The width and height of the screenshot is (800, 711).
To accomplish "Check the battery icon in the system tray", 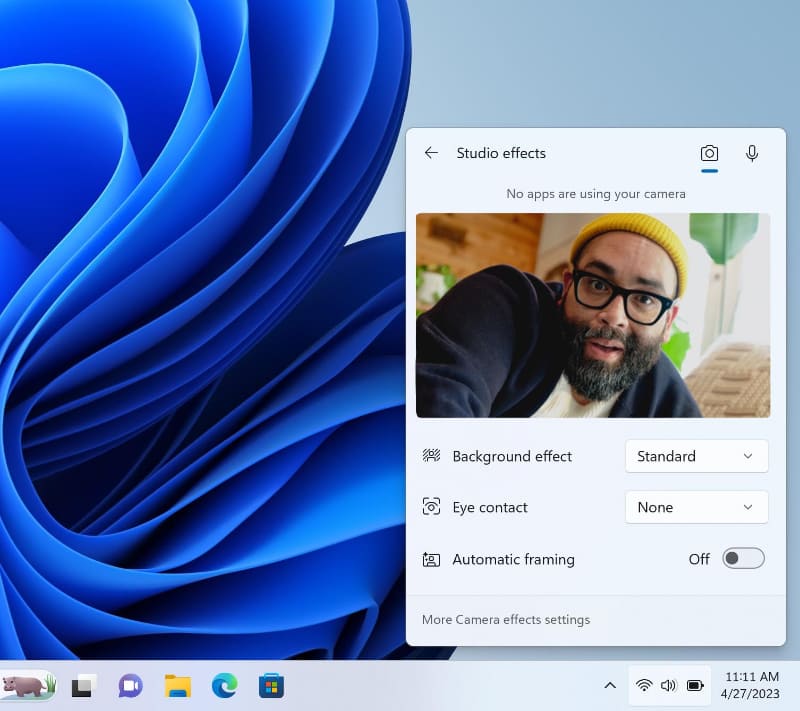I will (694, 685).
